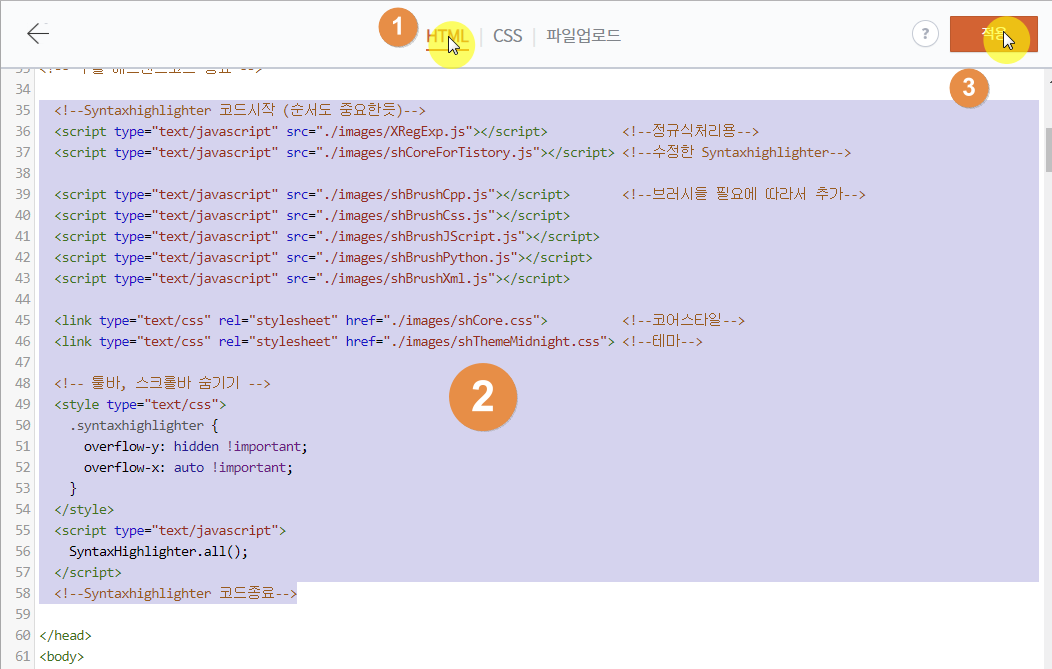Viewport: 1052px width, 669px height.
Task: Click line number 44 in the gutter
Action: coord(23,299)
